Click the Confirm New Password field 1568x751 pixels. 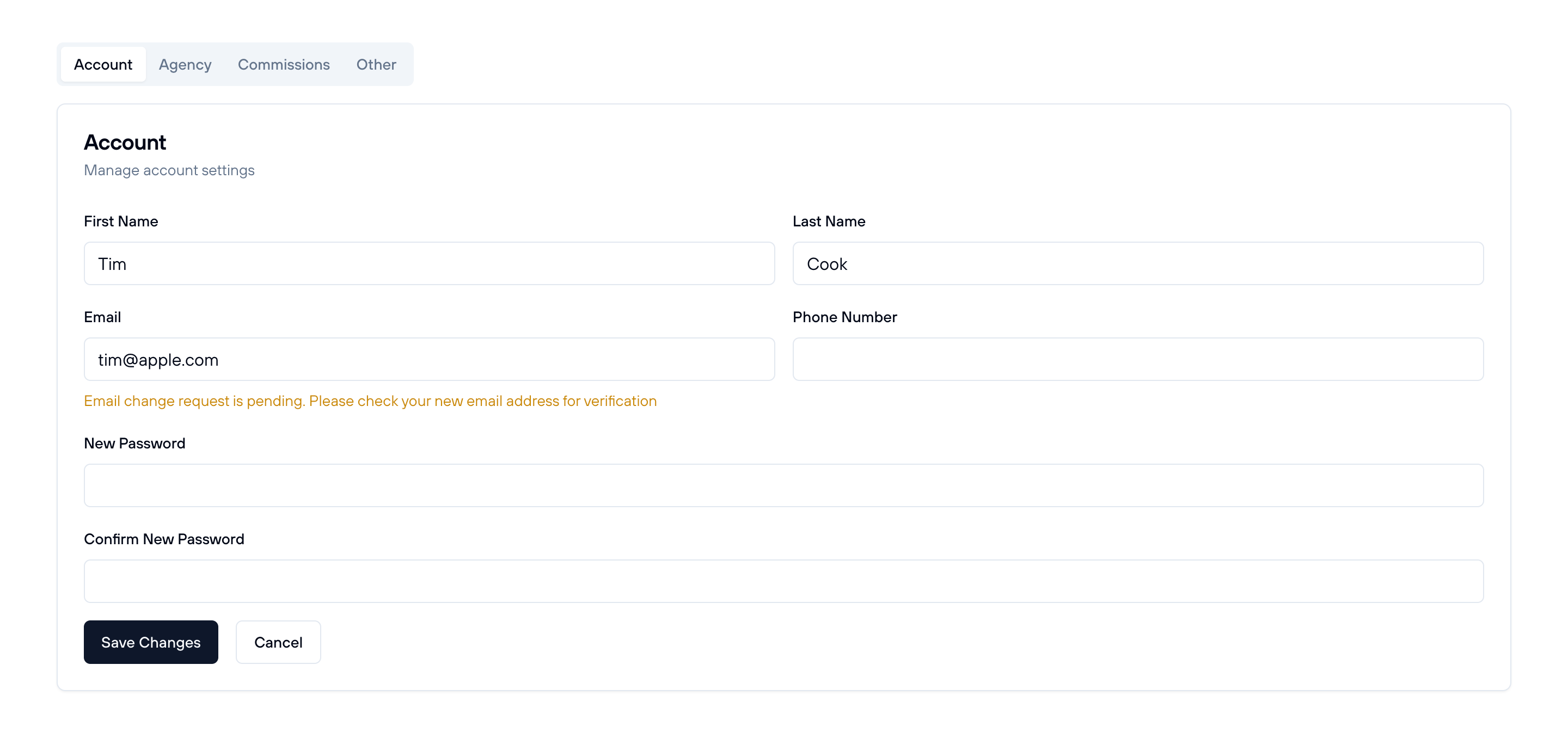pyautogui.click(x=783, y=581)
